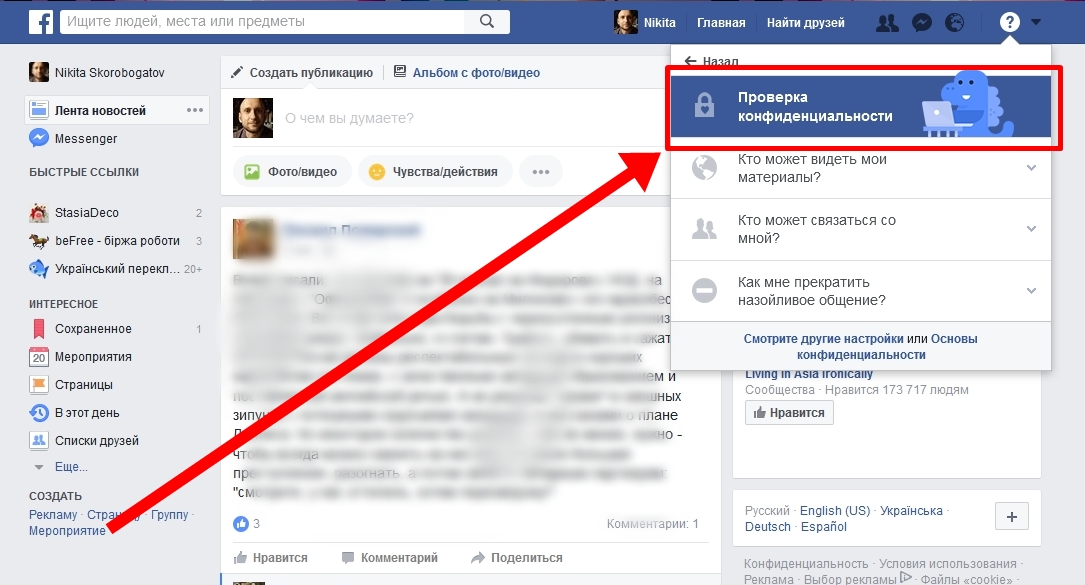This screenshot has width=1085, height=585.
Task: Open Messenger from the left sidebar
Action: point(85,139)
